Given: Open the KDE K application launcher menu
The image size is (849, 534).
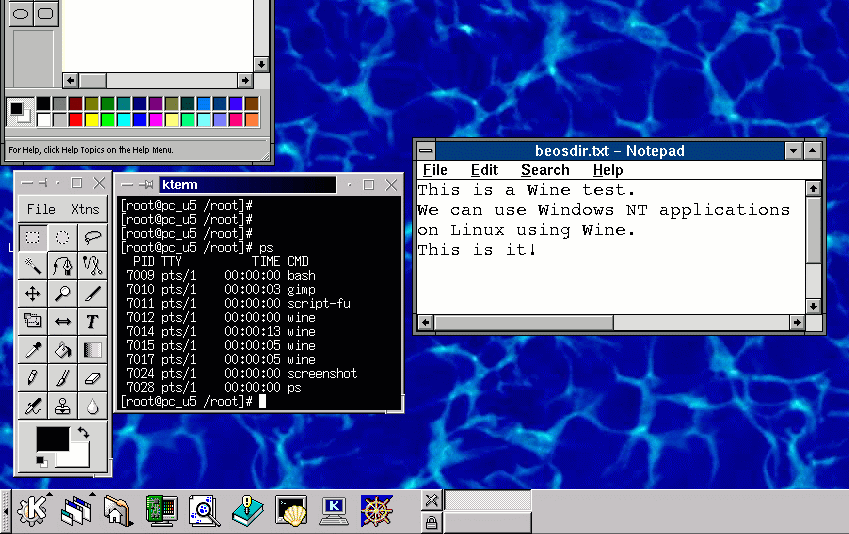Looking at the screenshot, I should point(32,510).
